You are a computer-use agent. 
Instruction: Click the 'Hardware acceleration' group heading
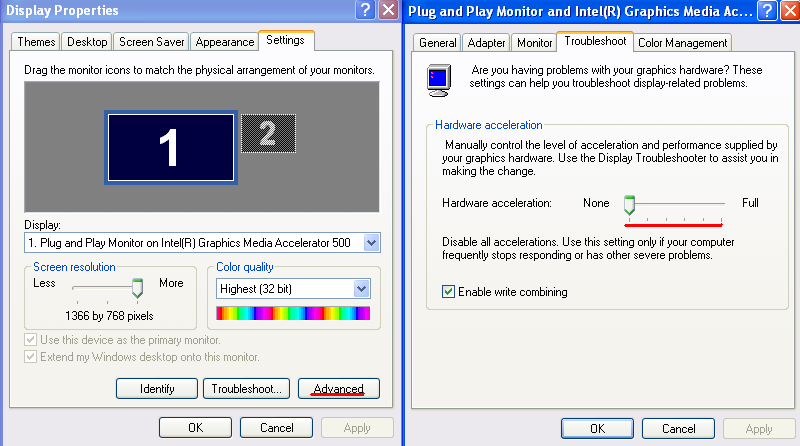(x=489, y=125)
